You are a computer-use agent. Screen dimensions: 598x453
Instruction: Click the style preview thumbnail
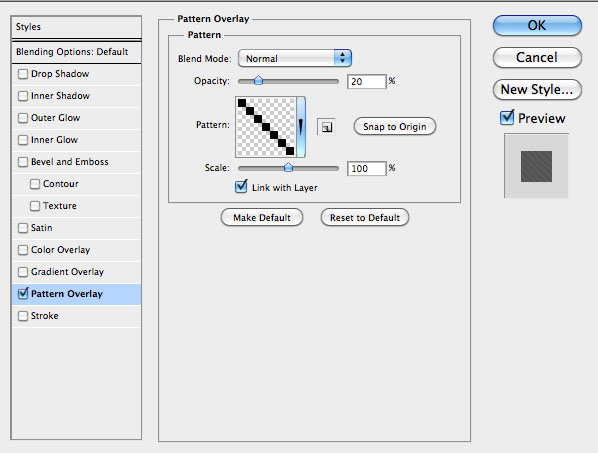click(x=536, y=166)
